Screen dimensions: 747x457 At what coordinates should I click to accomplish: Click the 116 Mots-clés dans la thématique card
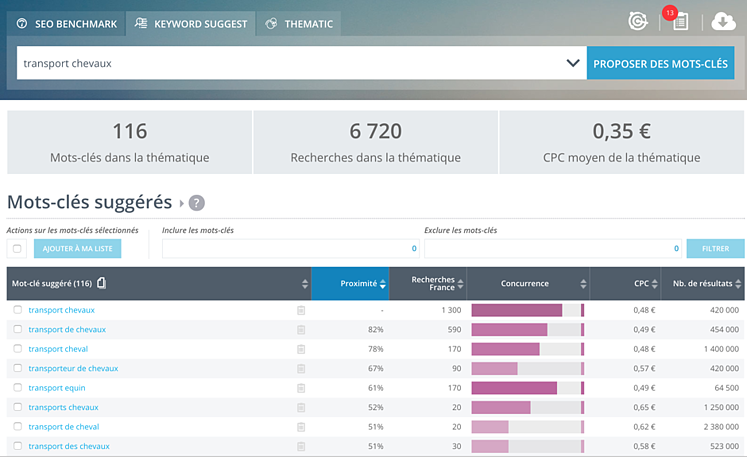[x=130, y=142]
